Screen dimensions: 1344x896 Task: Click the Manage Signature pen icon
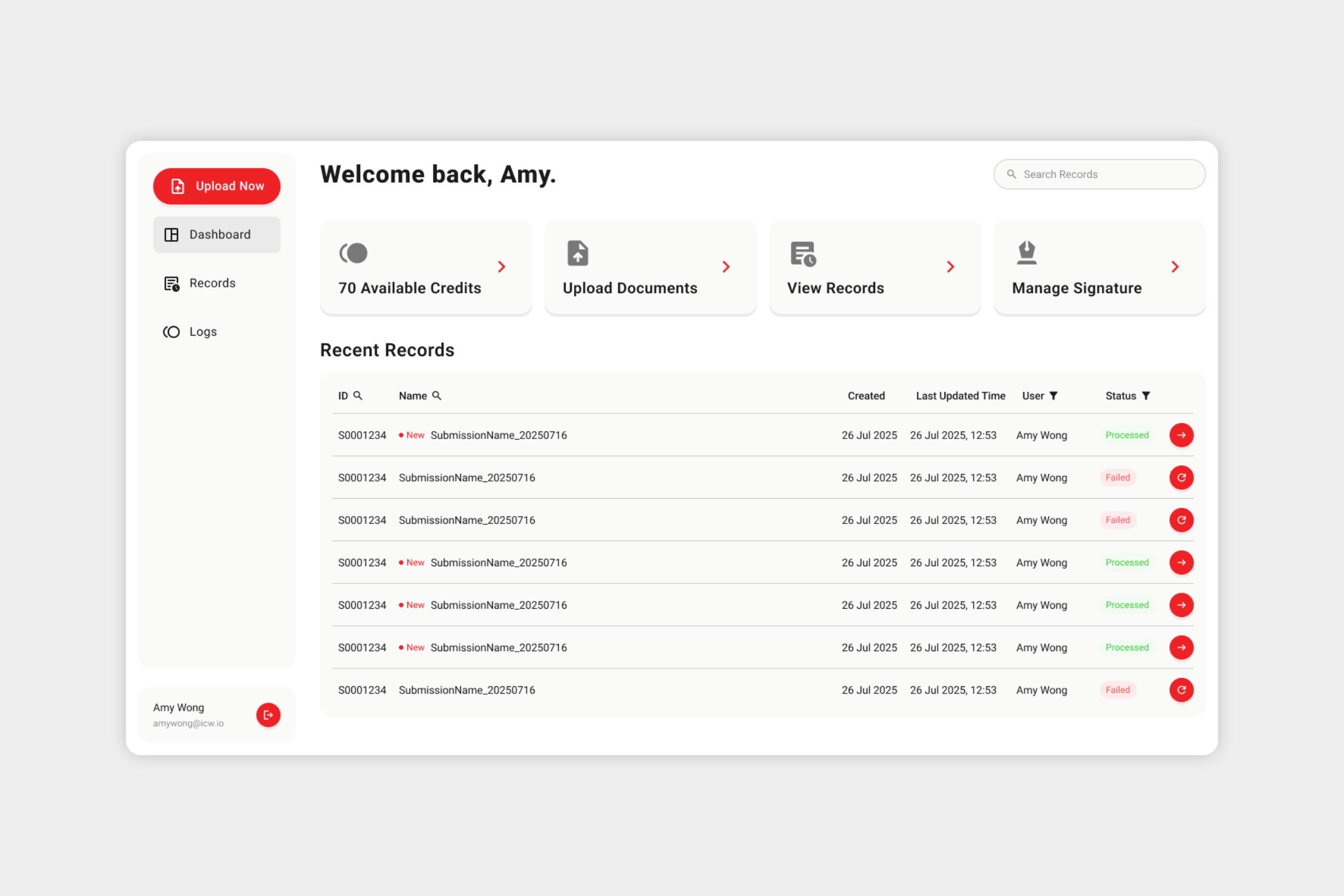[x=1026, y=253]
